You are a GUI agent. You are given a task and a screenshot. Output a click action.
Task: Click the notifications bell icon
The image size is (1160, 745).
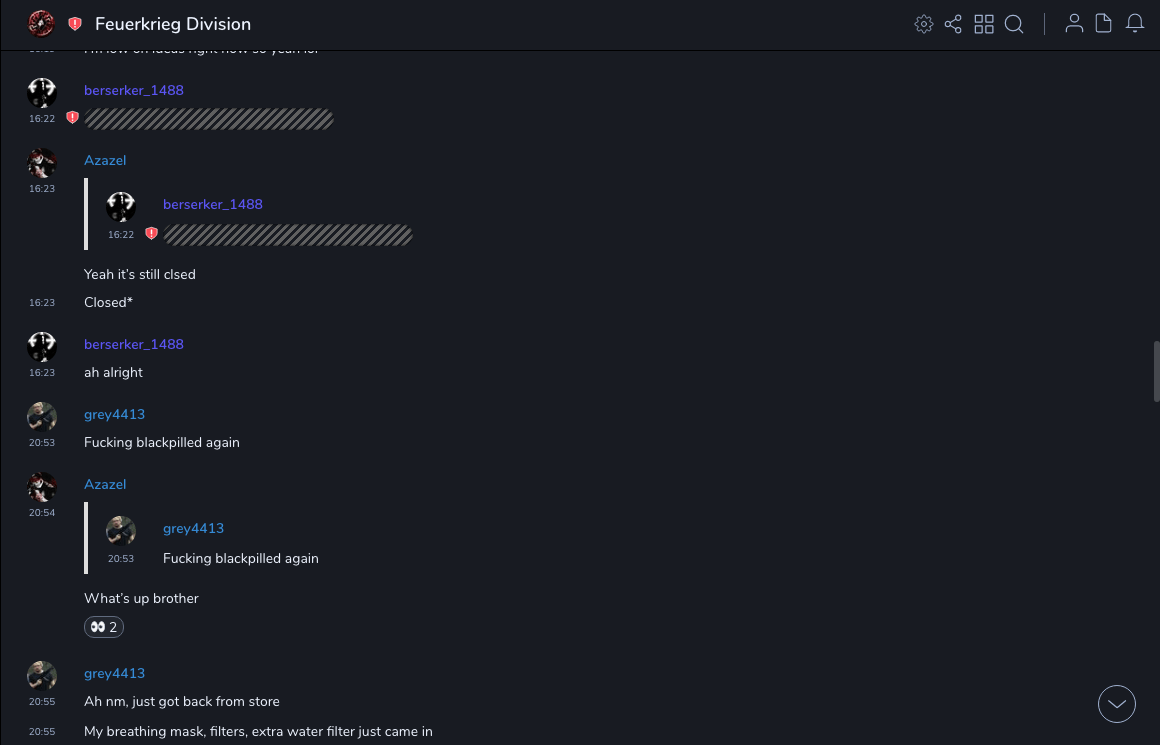point(1135,24)
